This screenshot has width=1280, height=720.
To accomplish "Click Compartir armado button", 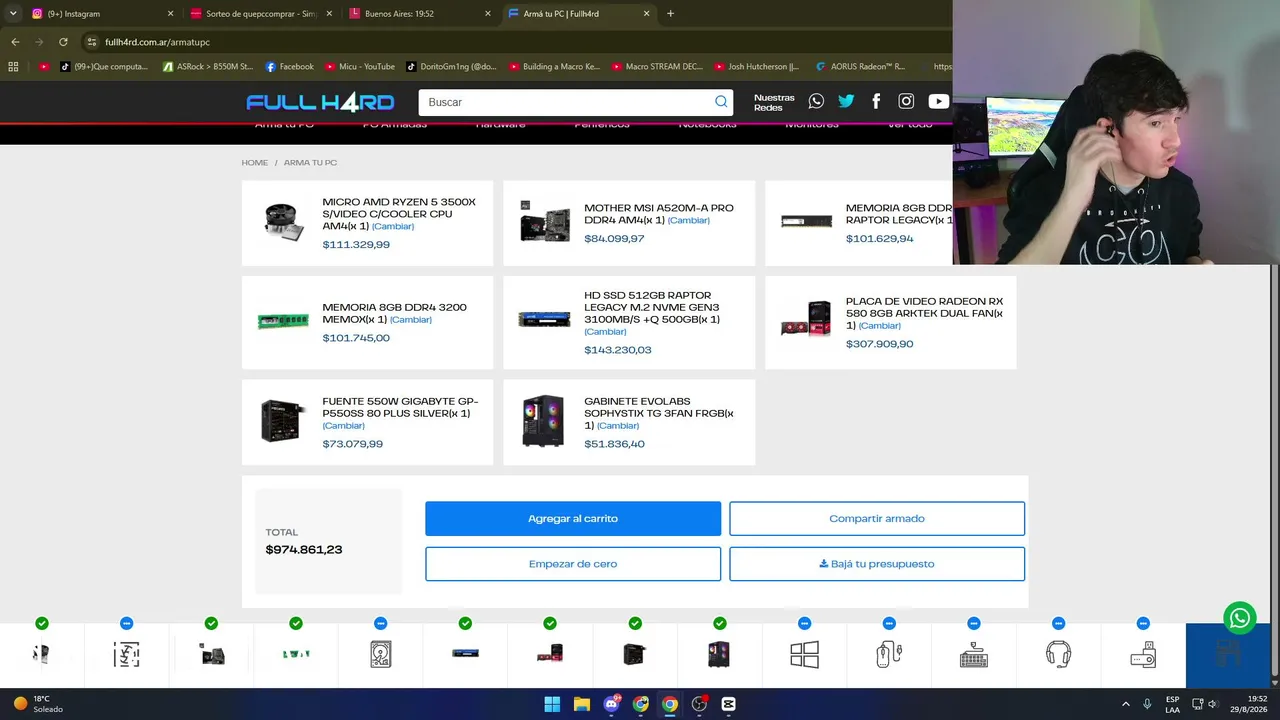I will (877, 519).
